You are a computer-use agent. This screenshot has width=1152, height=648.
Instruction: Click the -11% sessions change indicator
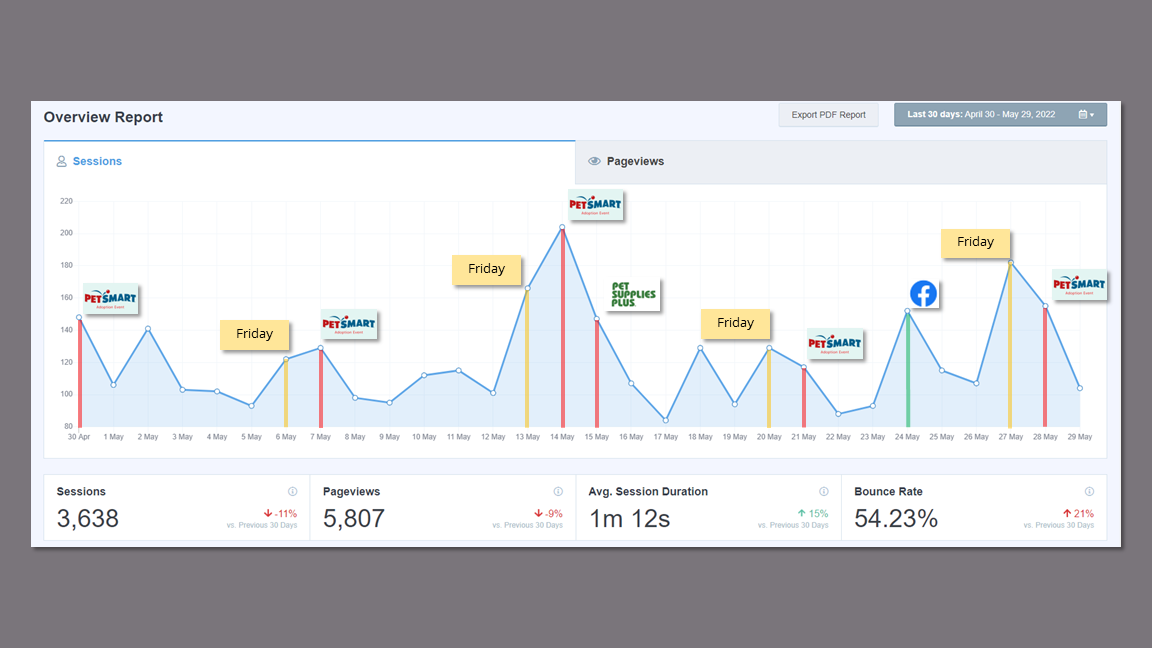280,514
